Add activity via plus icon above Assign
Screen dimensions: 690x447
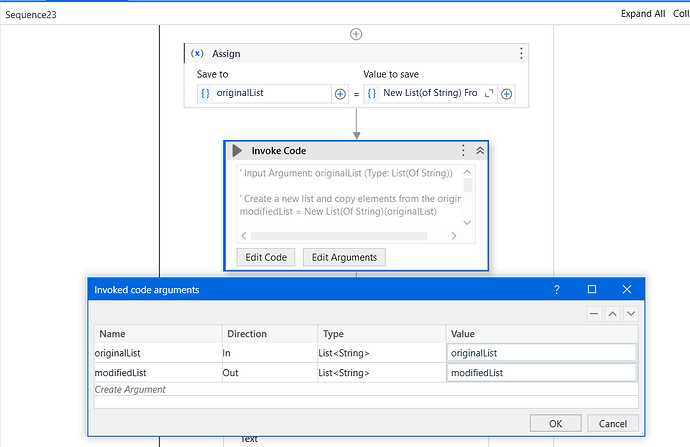pos(356,34)
